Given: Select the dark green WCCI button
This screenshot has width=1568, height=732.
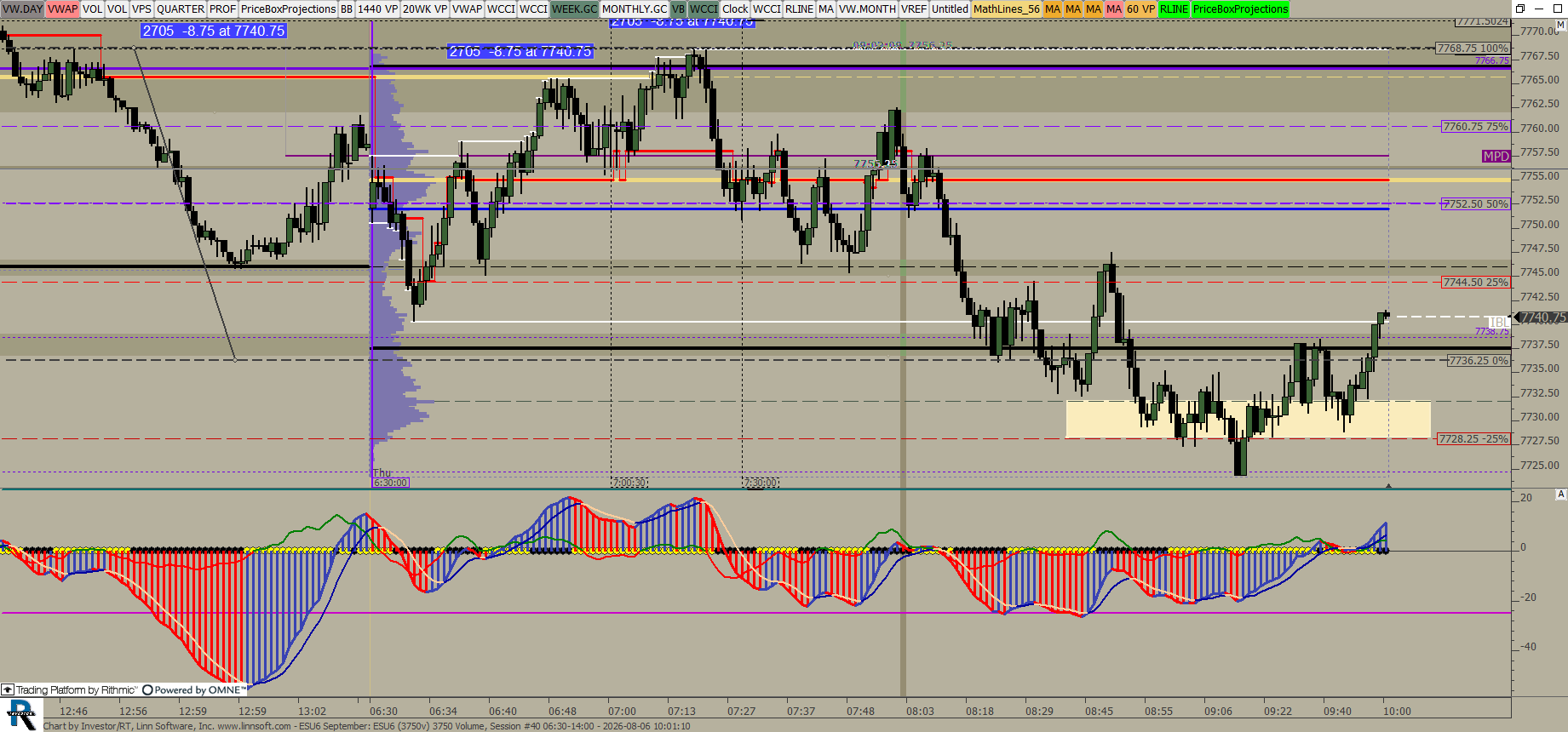Looking at the screenshot, I should pos(704,9).
